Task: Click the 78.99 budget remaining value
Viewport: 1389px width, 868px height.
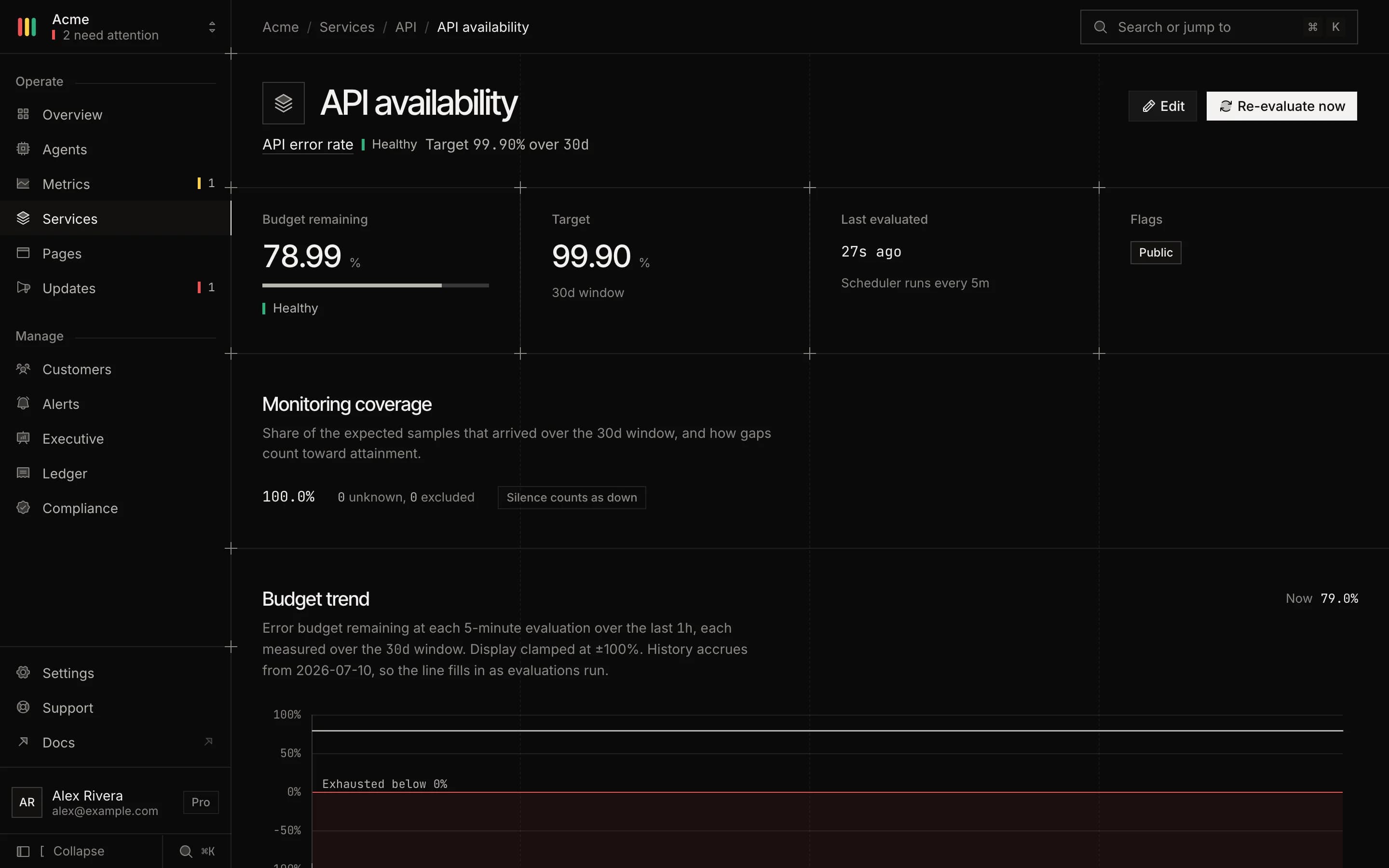Action: [302, 256]
